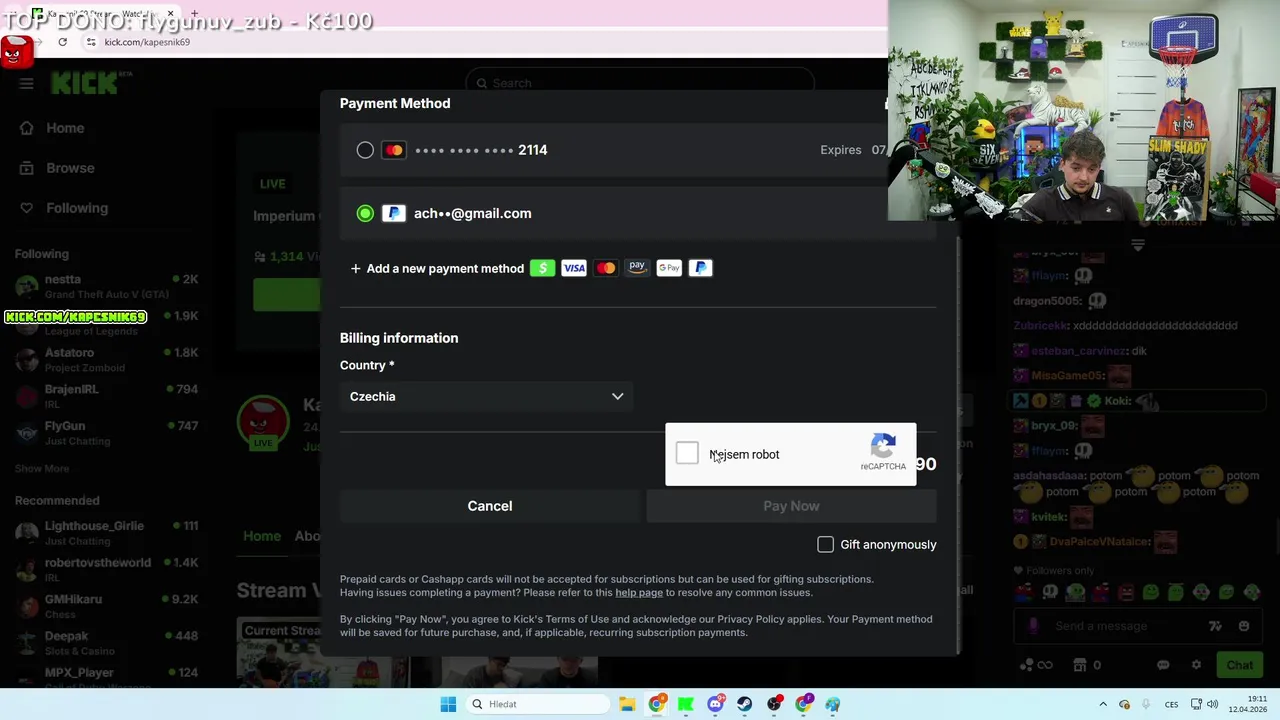
Task: Open GMHikaru recommended channel
Action: (x=106, y=606)
